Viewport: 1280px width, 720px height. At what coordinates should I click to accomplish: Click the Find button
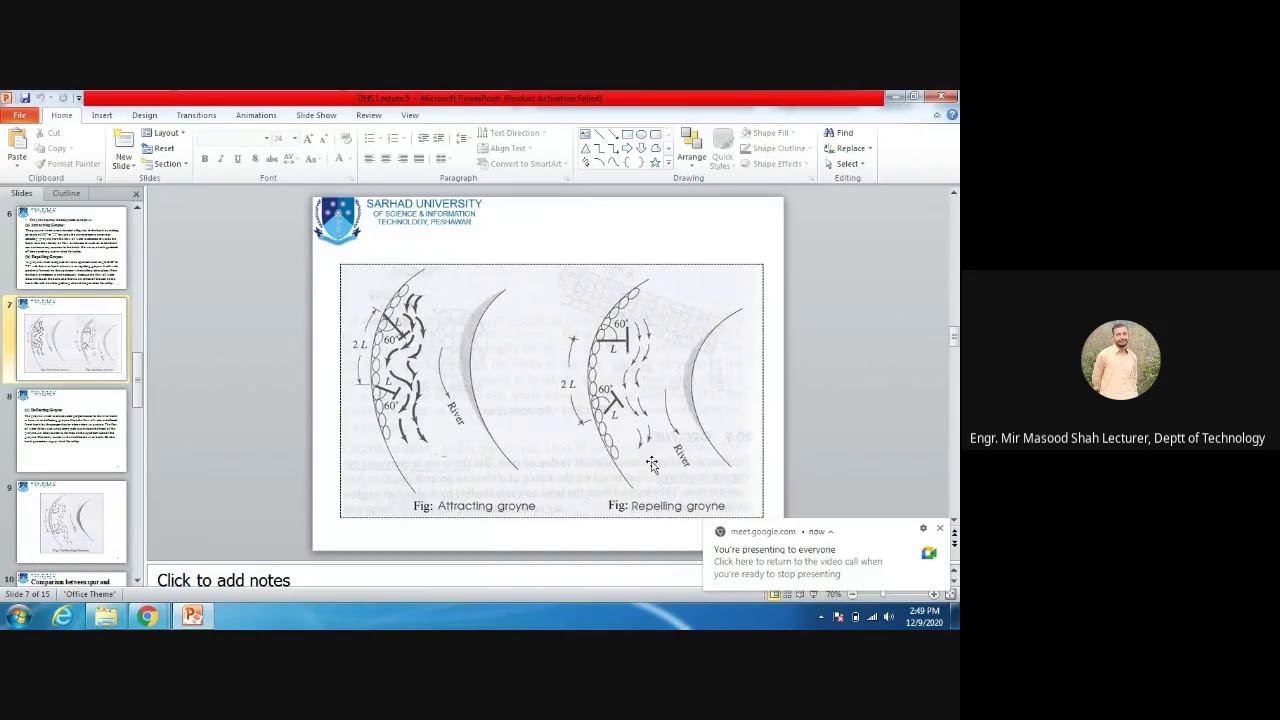pyautogui.click(x=838, y=133)
